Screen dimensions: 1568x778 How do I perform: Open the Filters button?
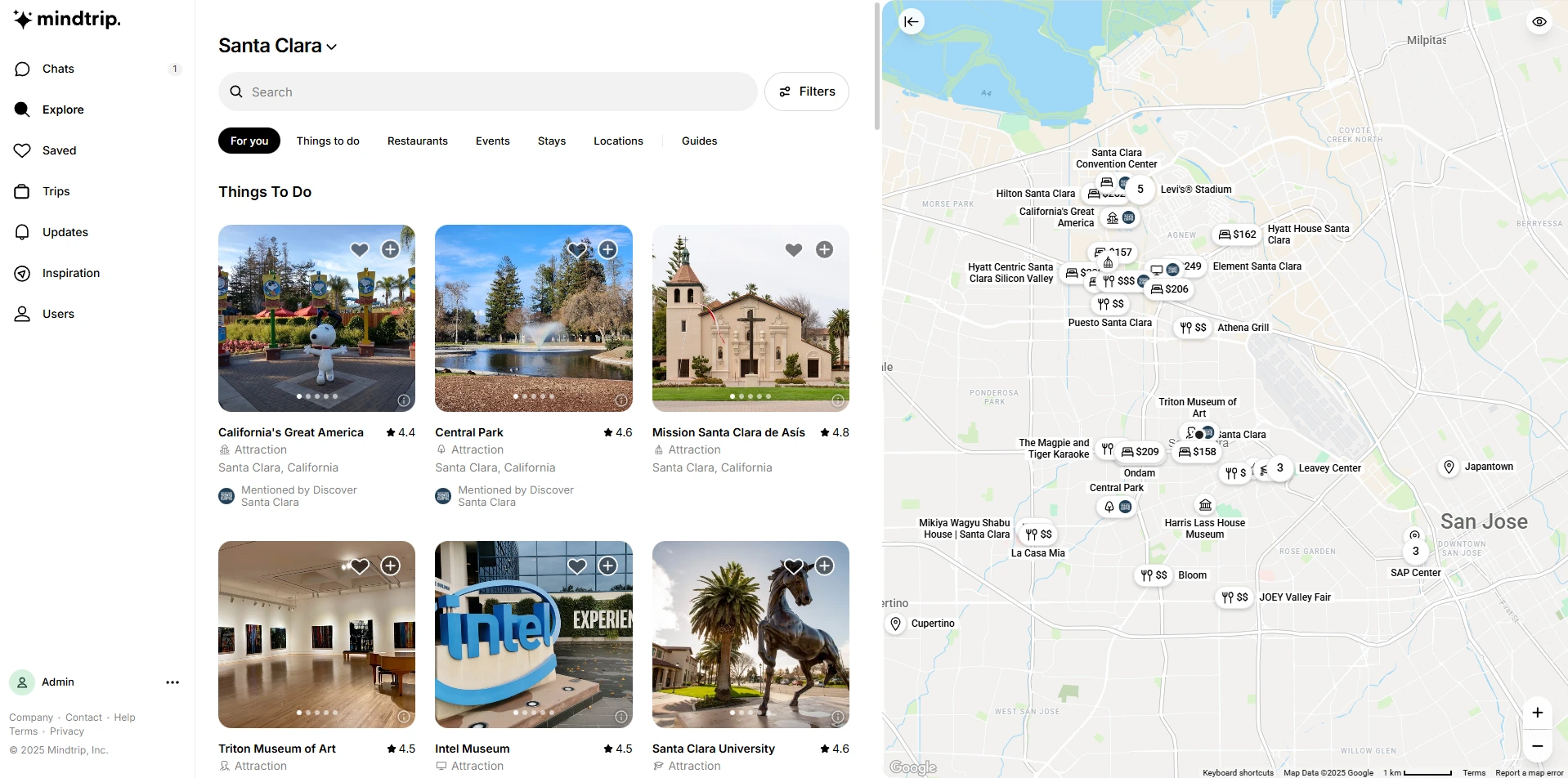(807, 92)
